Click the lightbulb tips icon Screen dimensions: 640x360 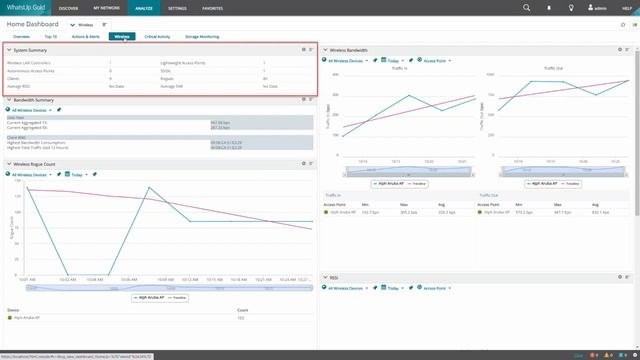point(571,8)
